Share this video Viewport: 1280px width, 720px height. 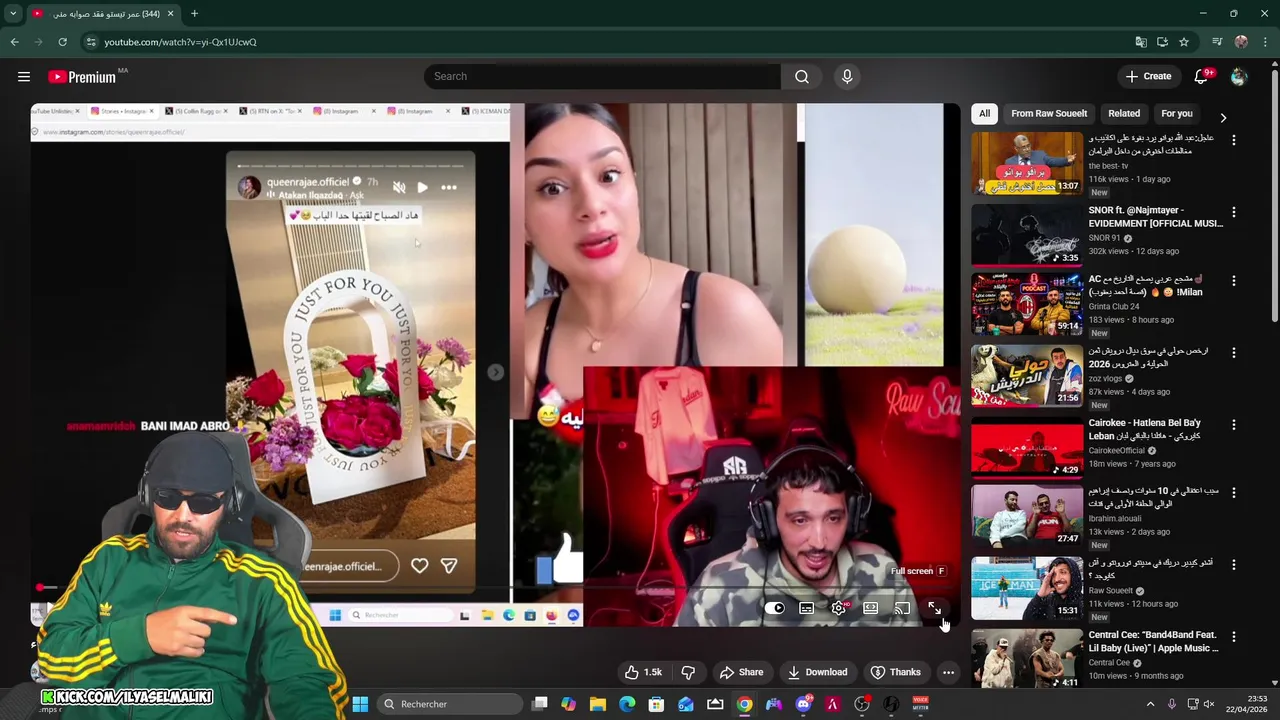tap(741, 672)
